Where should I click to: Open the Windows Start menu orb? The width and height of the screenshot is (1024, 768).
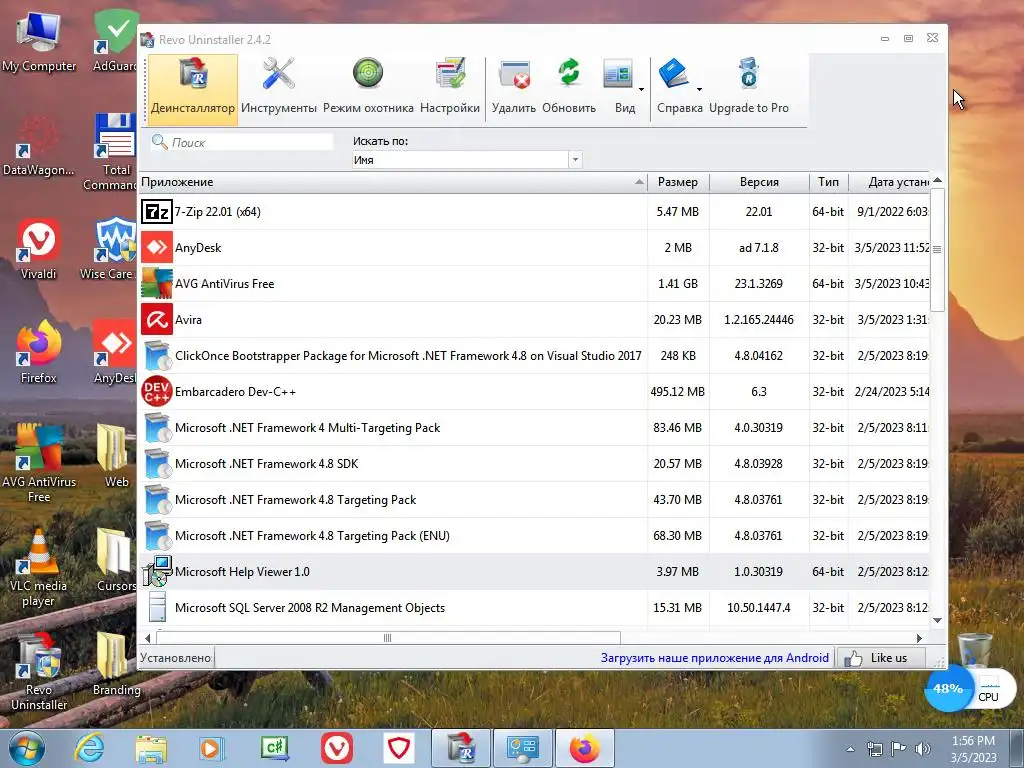pyautogui.click(x=26, y=748)
